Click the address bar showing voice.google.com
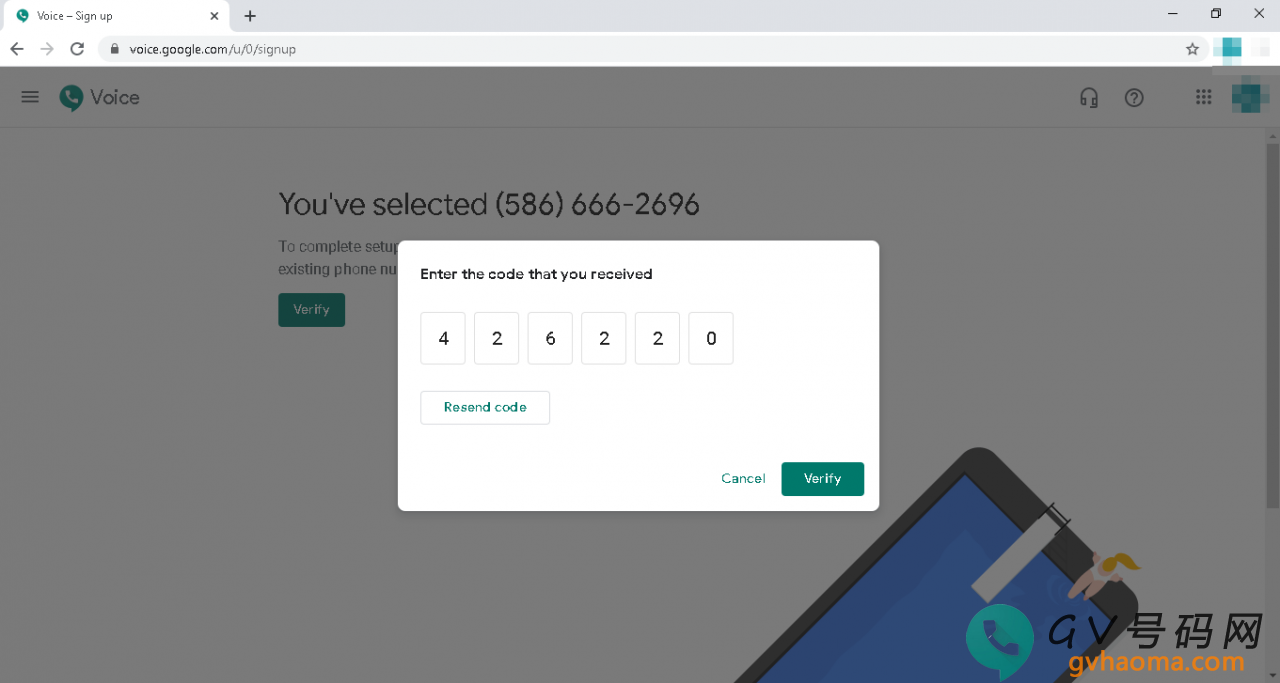Screen dimensions: 1280x683 (640, 49)
